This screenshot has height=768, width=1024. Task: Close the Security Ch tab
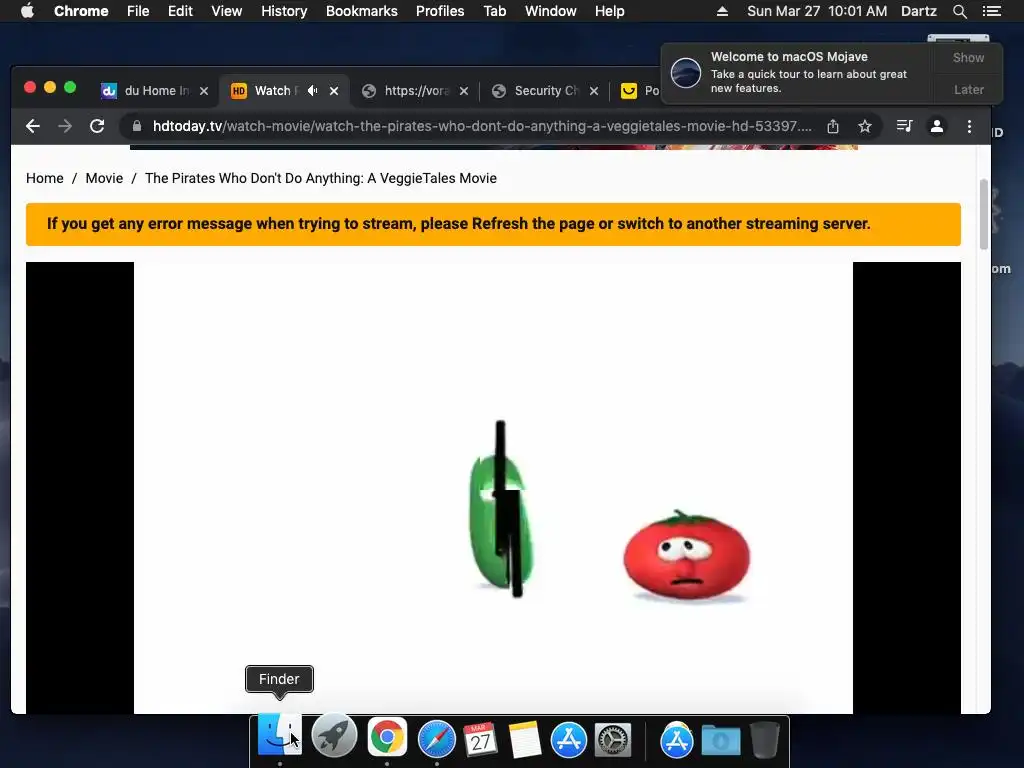click(x=594, y=91)
